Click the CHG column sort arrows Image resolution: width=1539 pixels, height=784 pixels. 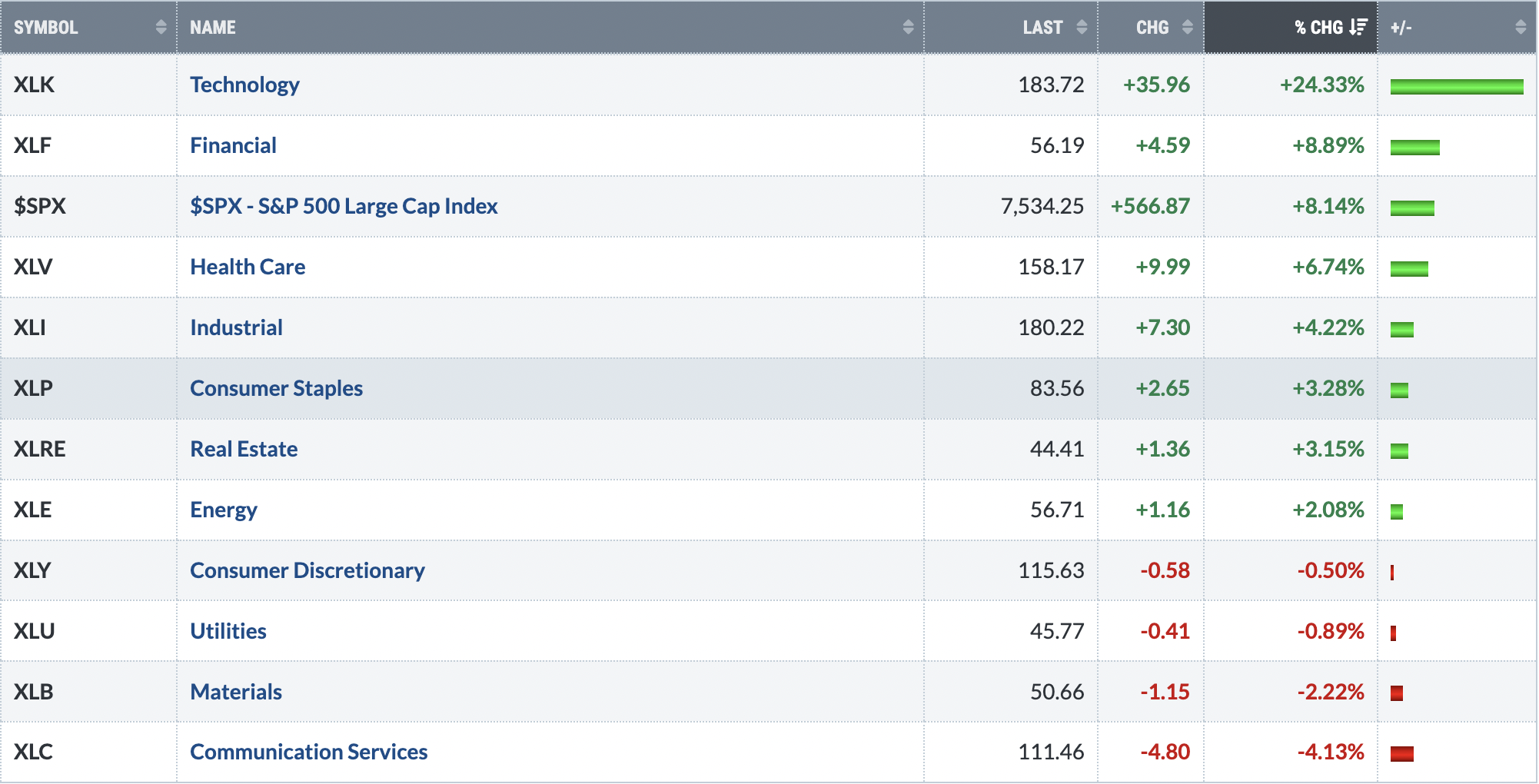(1188, 28)
